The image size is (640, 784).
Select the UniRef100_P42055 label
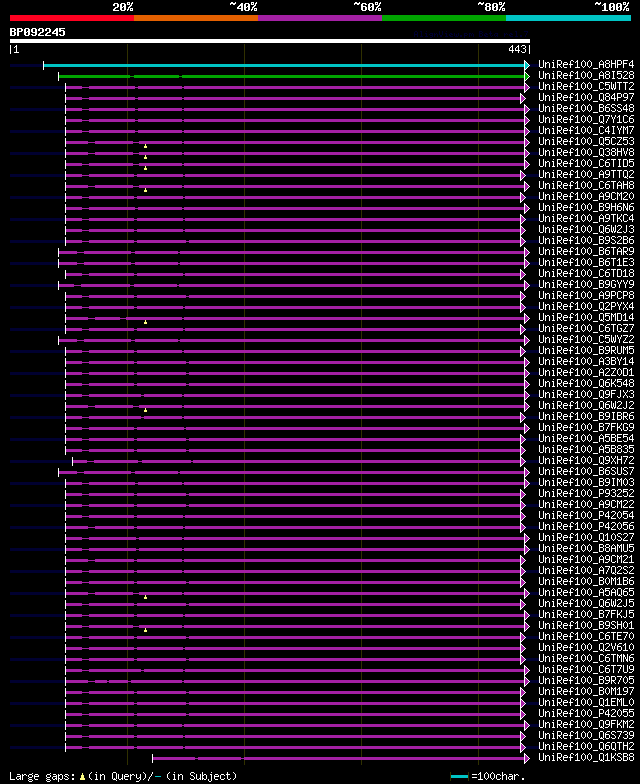click(x=586, y=714)
